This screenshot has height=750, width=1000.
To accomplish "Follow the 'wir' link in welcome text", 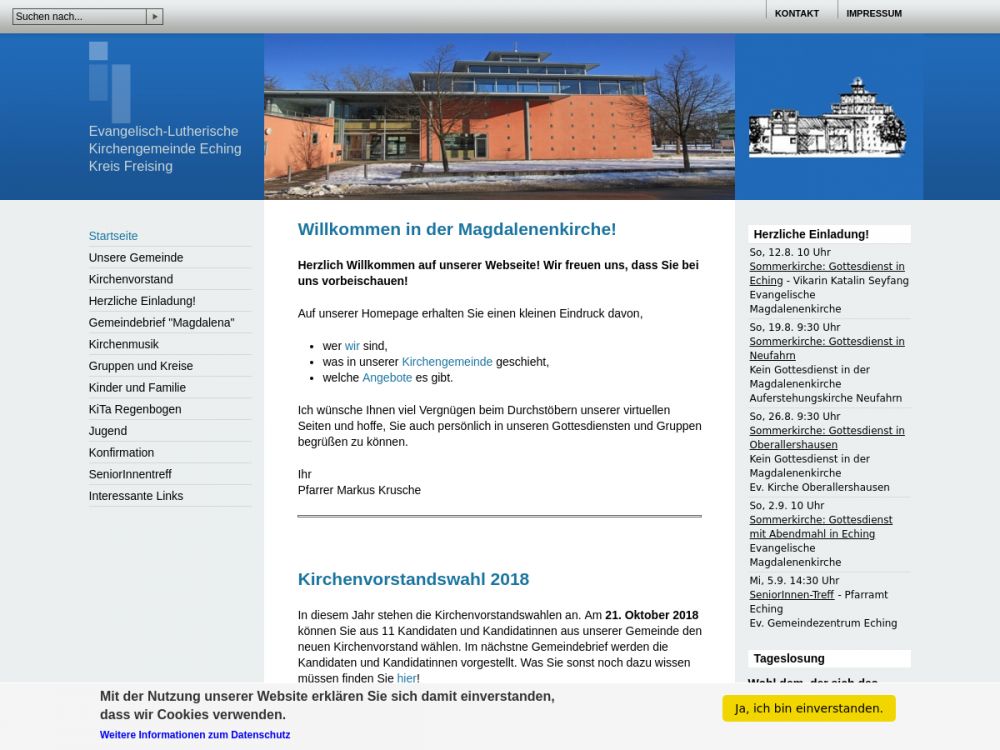I will click(x=352, y=346).
